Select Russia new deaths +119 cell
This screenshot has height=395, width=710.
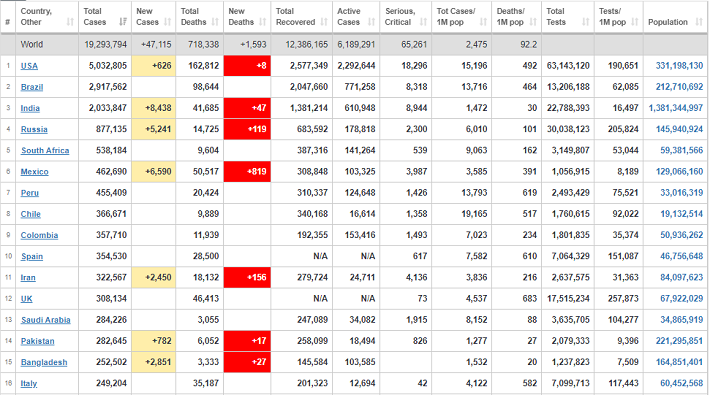(247, 129)
